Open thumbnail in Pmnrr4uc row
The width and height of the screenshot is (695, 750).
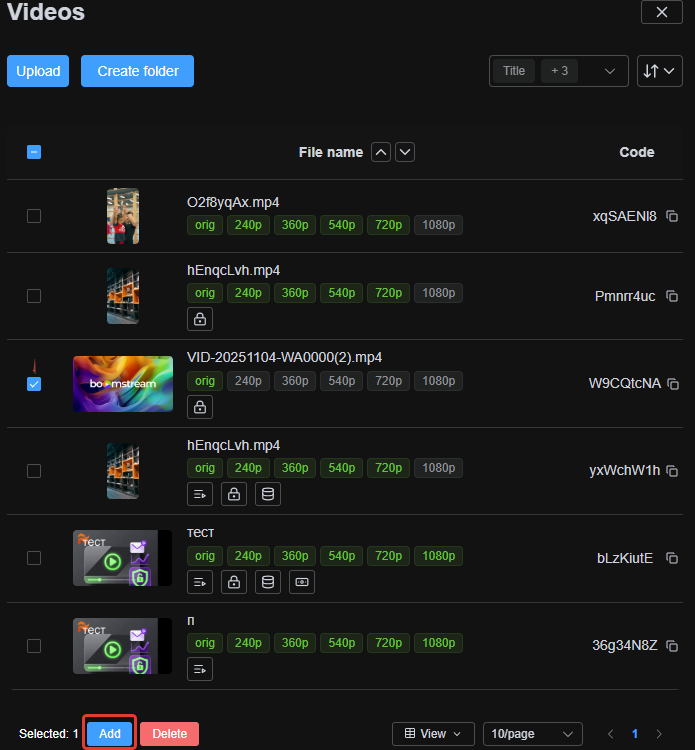click(123, 296)
